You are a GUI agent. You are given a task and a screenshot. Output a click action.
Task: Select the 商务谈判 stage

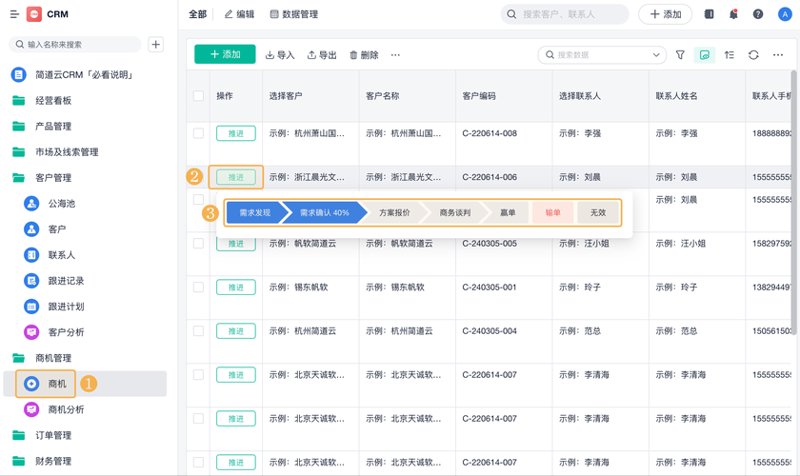click(455, 212)
